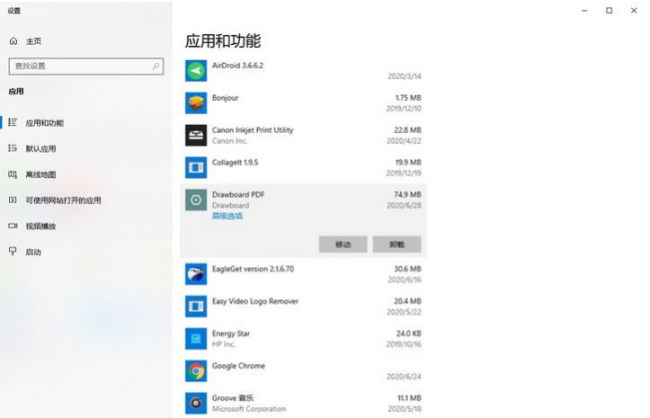
Task: Select EagleGet version 2.1.6.70 name
Action: click(253, 269)
